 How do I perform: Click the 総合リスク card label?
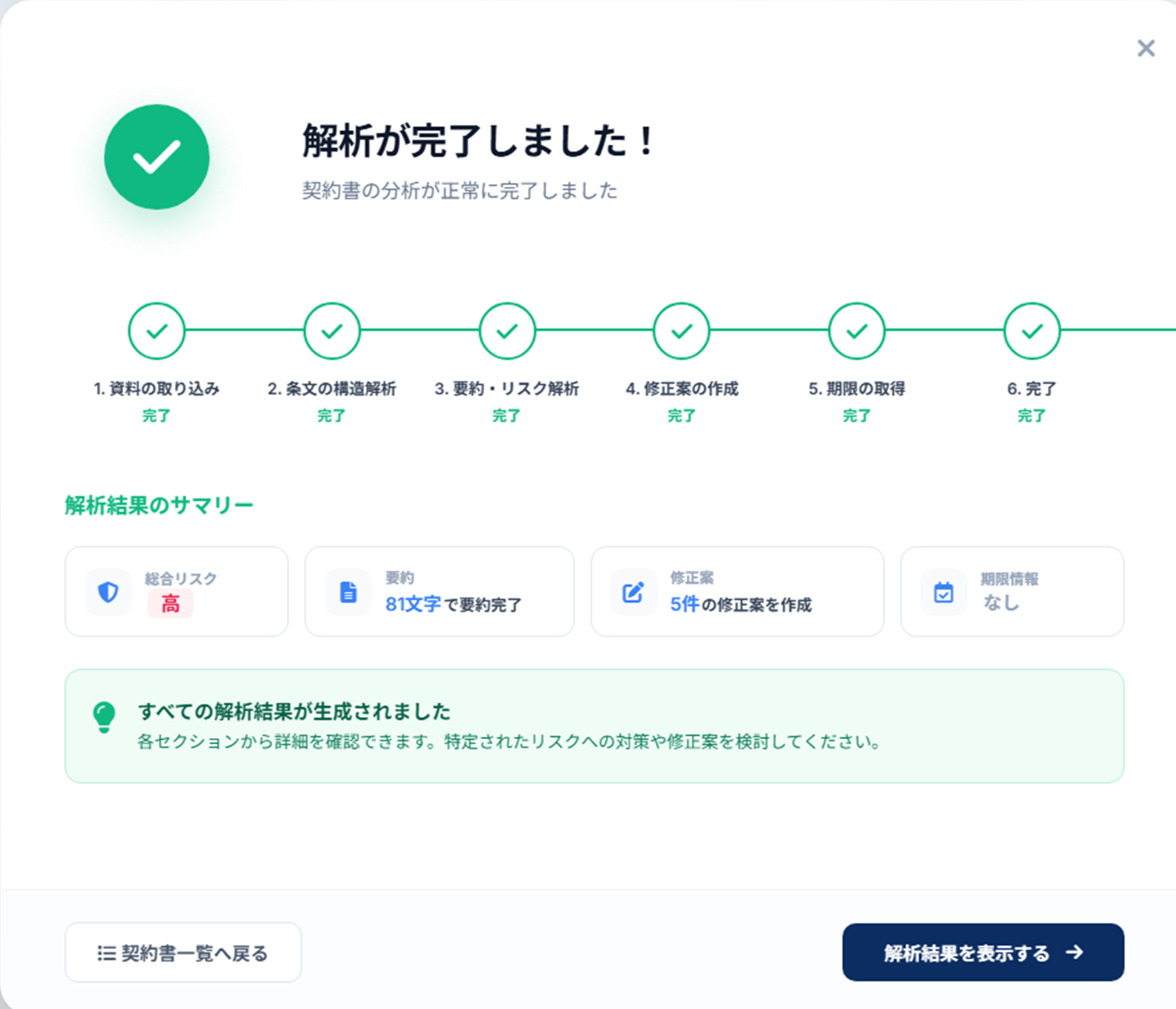pos(181,578)
